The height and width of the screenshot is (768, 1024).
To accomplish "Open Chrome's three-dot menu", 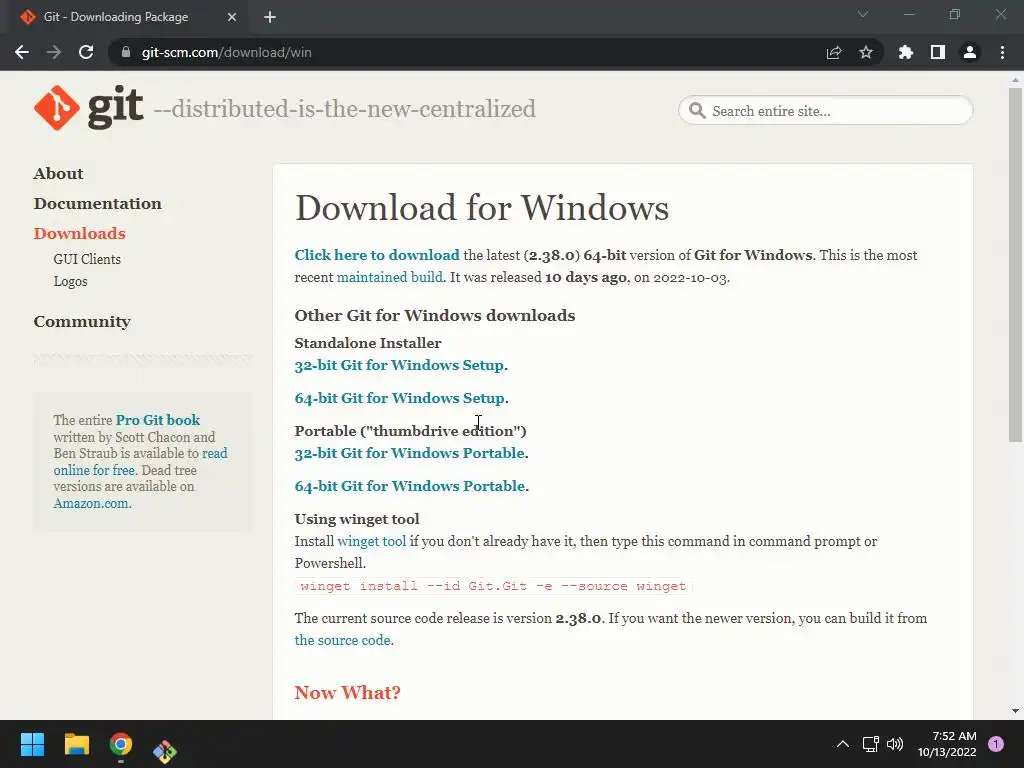I will click(x=1002, y=52).
